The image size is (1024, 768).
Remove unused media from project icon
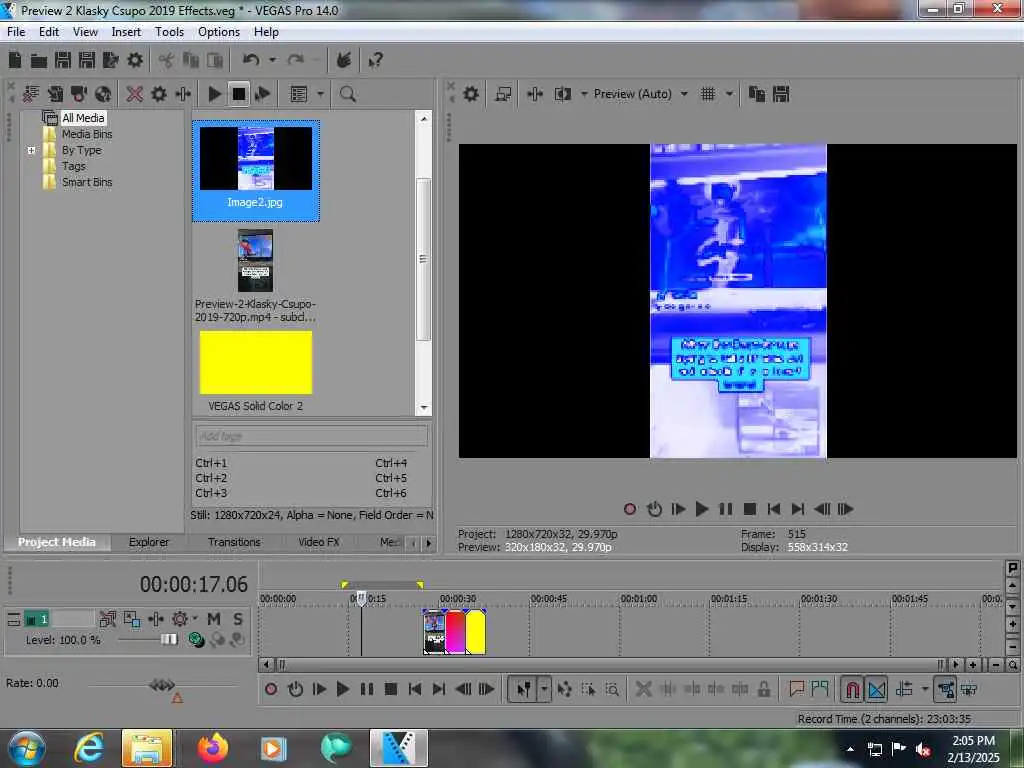[31, 94]
